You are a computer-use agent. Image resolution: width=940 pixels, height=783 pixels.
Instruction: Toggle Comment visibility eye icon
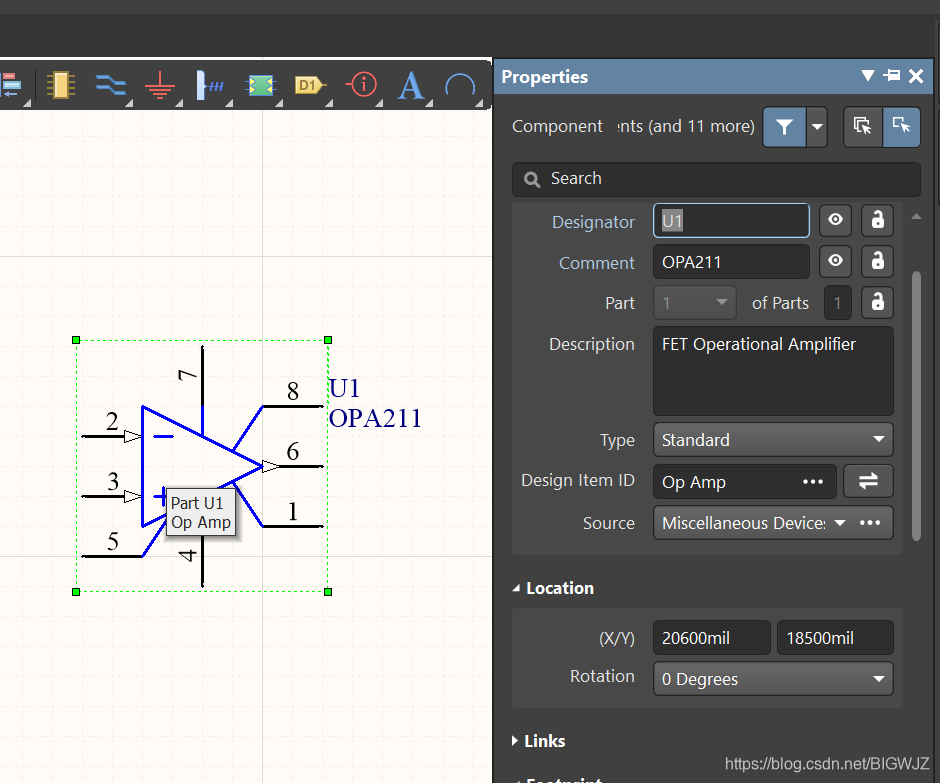pos(835,262)
